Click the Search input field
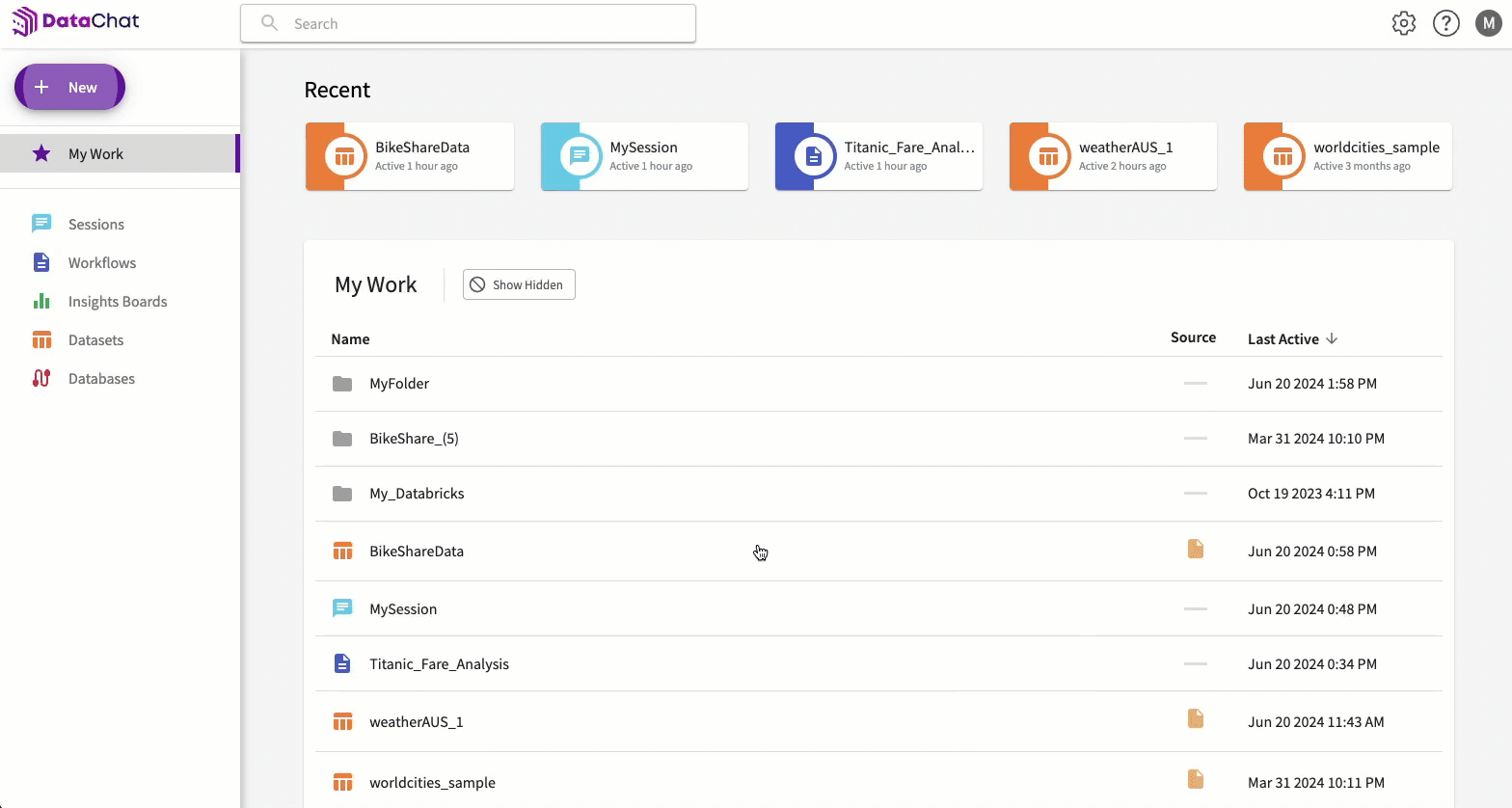The height and width of the screenshot is (808, 1512). click(468, 23)
